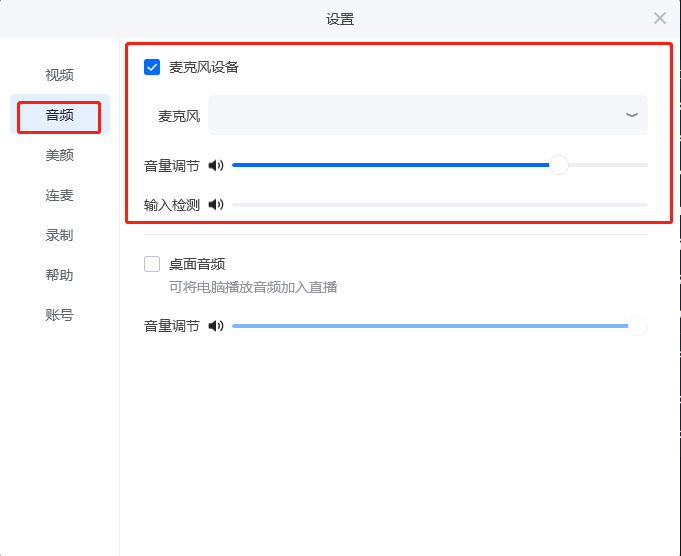Show the 帮助 section

pyautogui.click(x=60, y=275)
